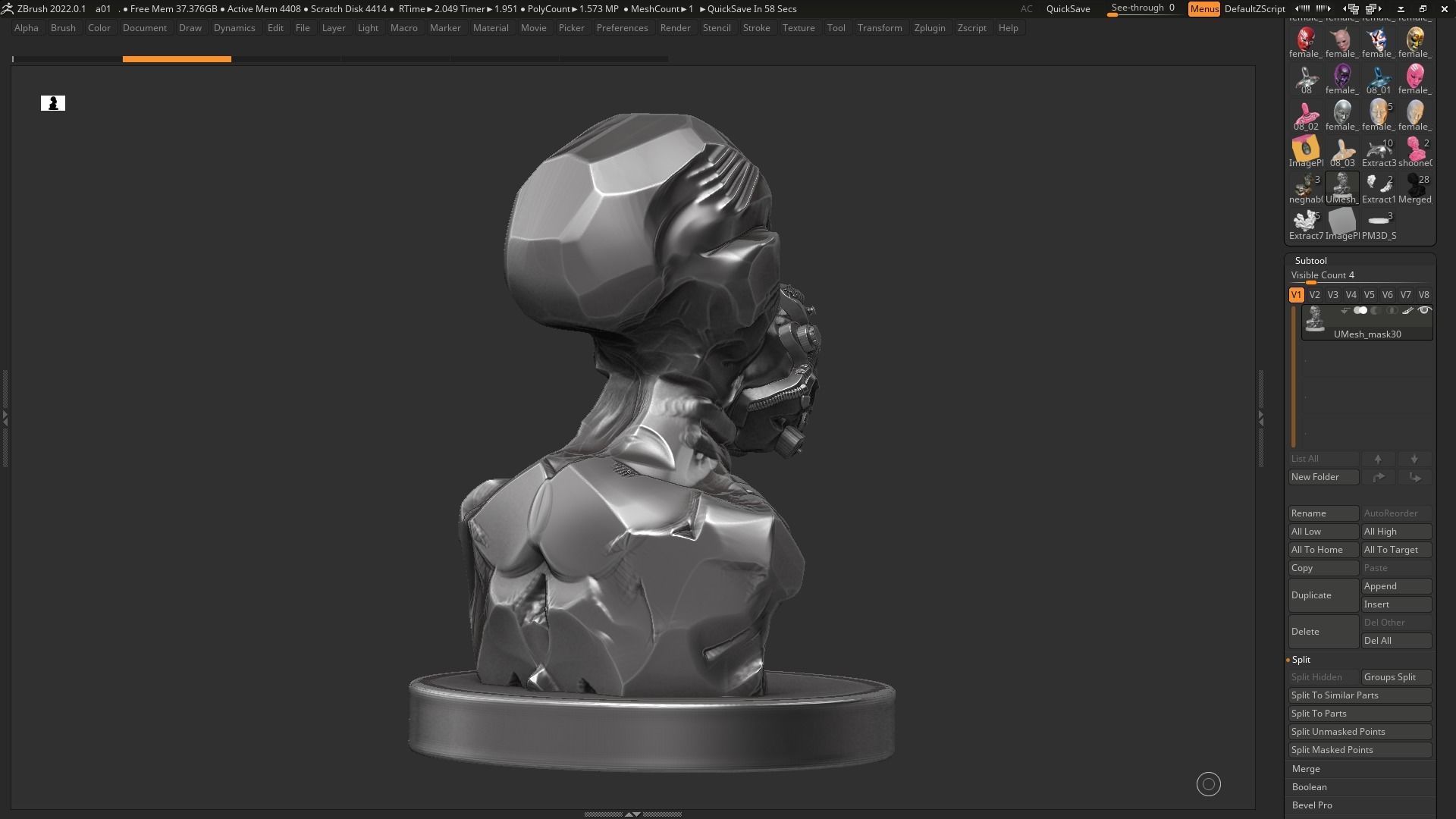
Task: Adjust the See-through slider
Action: [x=1144, y=9]
